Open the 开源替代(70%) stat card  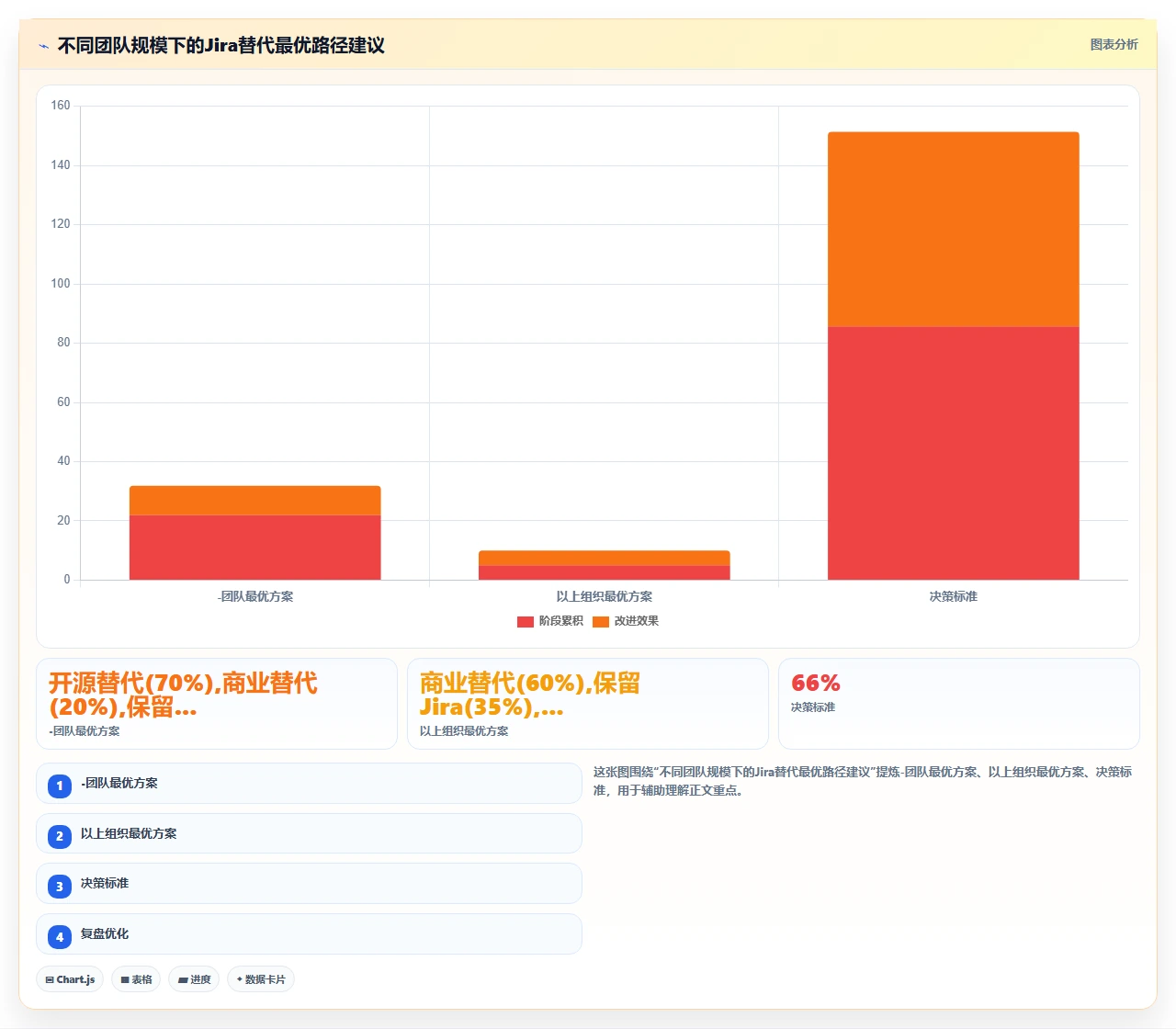point(217,704)
